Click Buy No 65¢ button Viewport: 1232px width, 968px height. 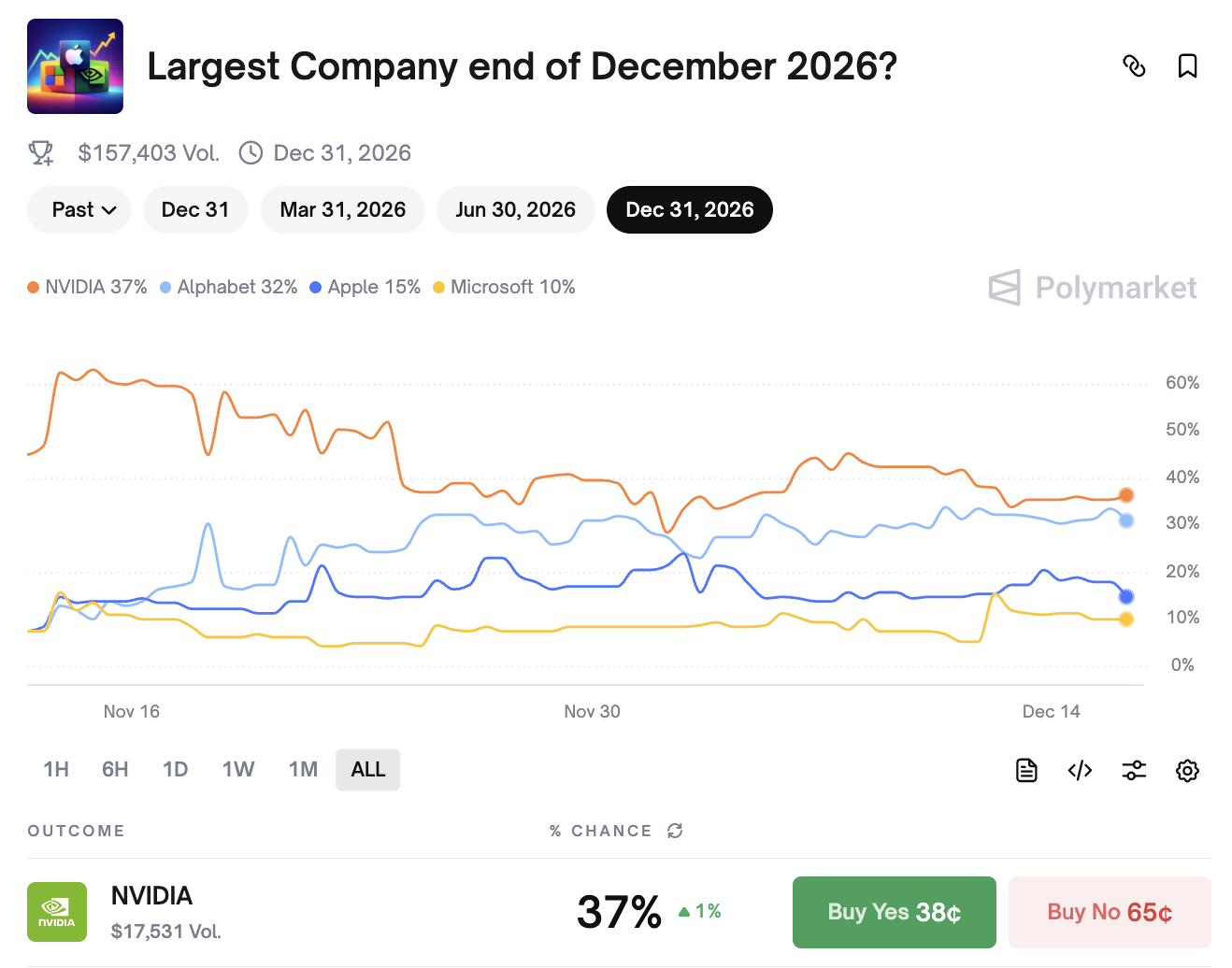click(x=1110, y=912)
